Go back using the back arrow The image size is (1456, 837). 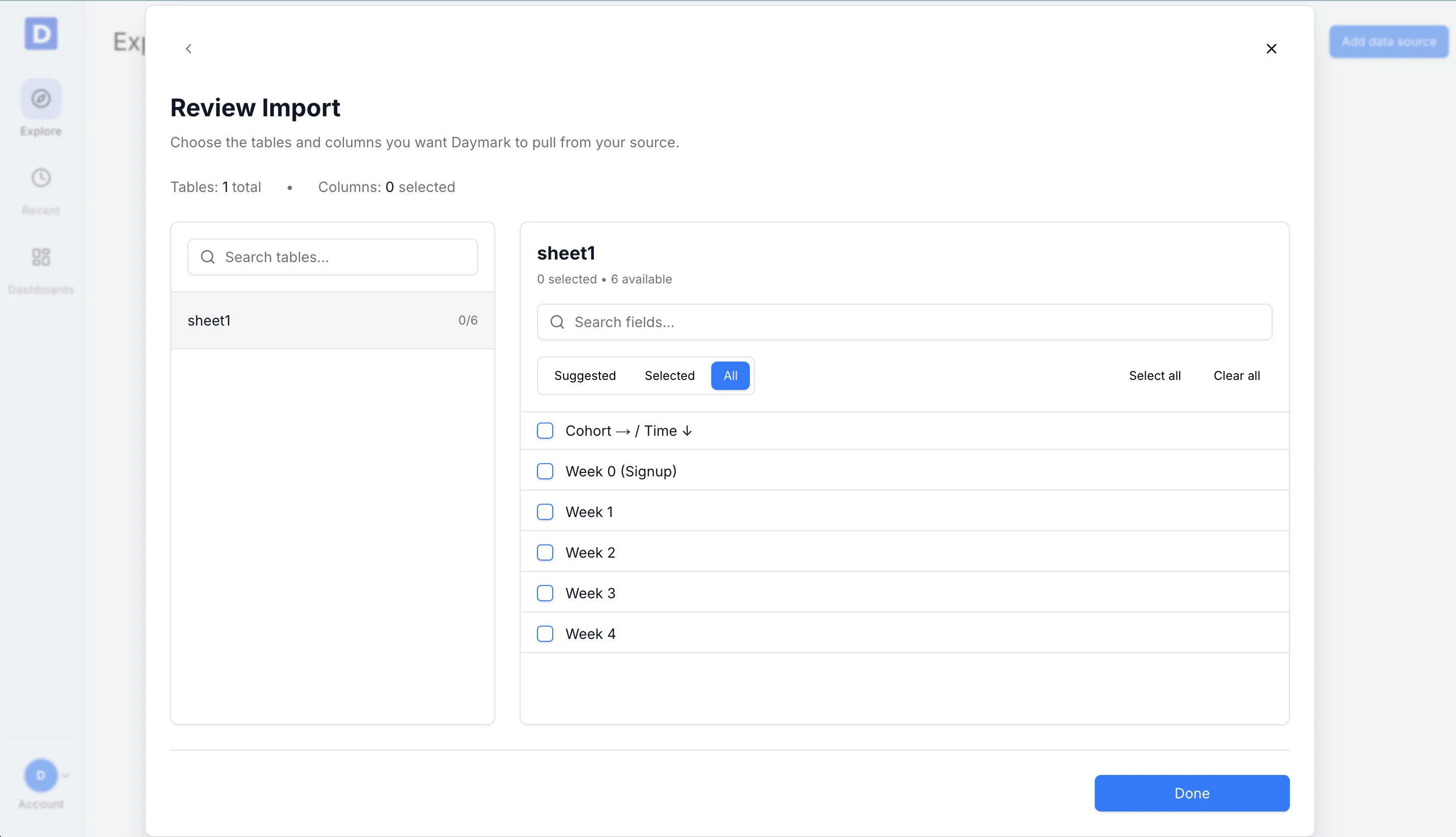[x=188, y=48]
